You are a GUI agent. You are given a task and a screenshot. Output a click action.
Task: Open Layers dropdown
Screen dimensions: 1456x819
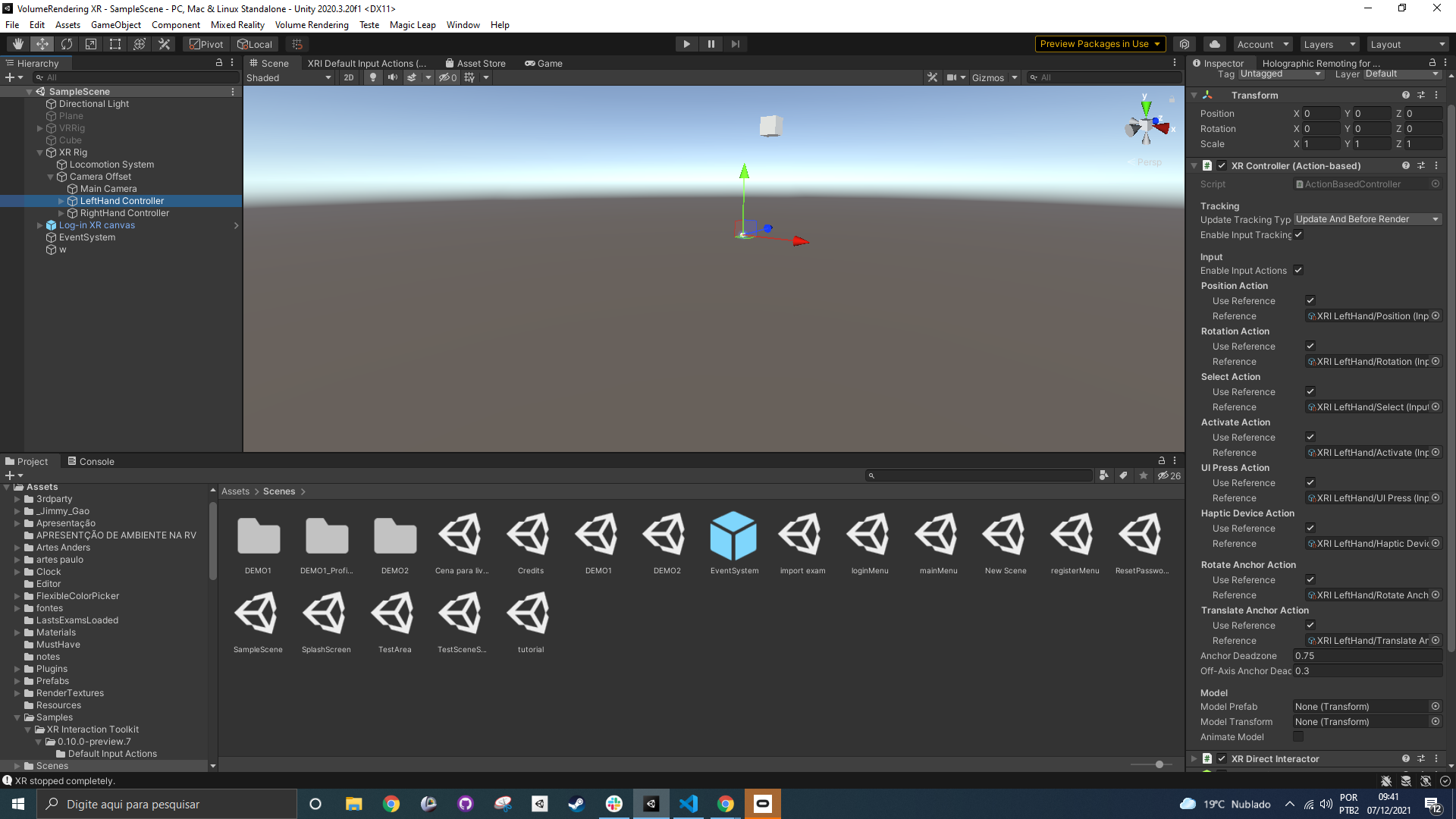click(x=1329, y=44)
